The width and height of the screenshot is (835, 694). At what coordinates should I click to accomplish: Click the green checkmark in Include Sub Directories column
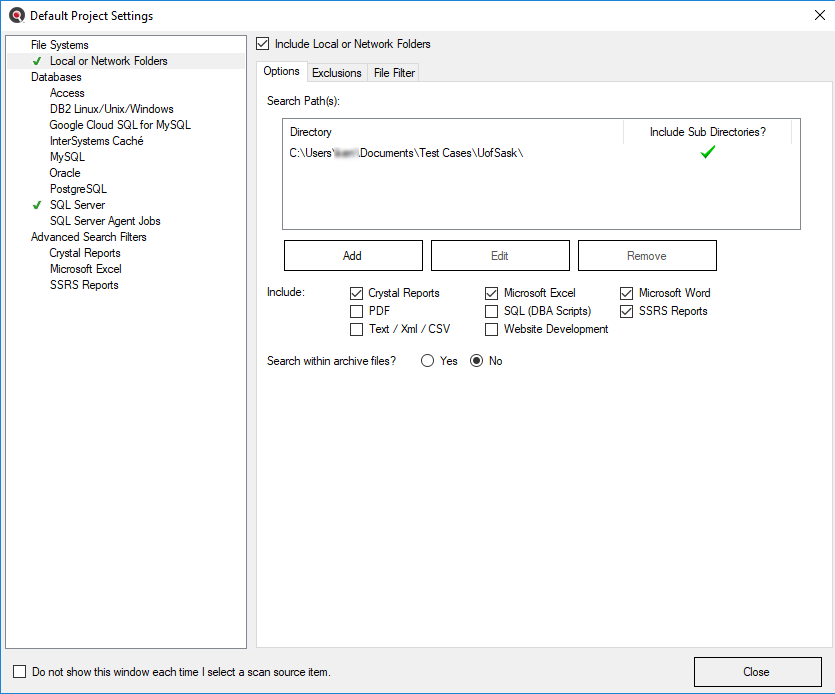pyautogui.click(x=708, y=153)
